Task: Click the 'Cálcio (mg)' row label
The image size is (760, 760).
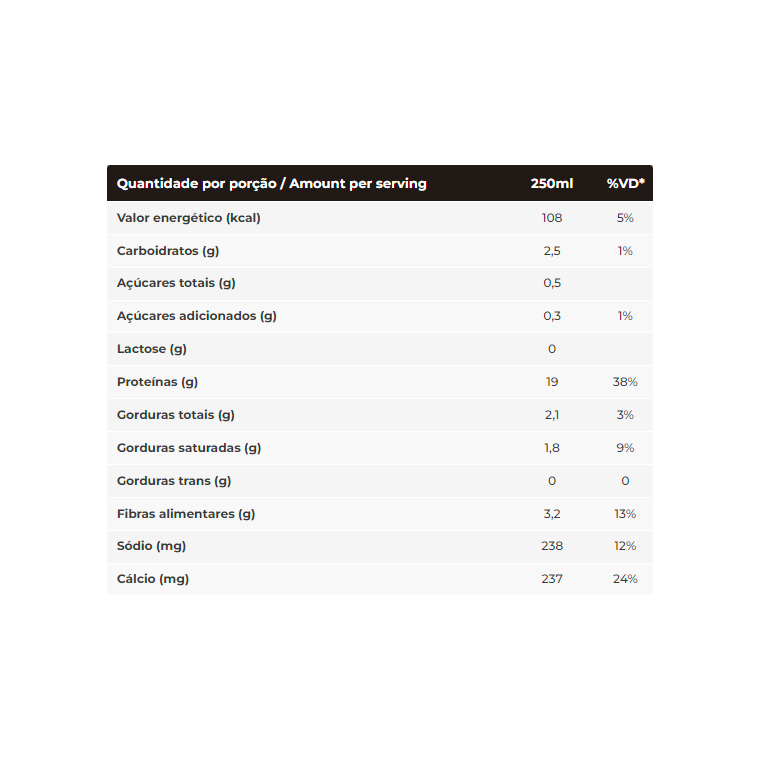Action: tap(153, 579)
